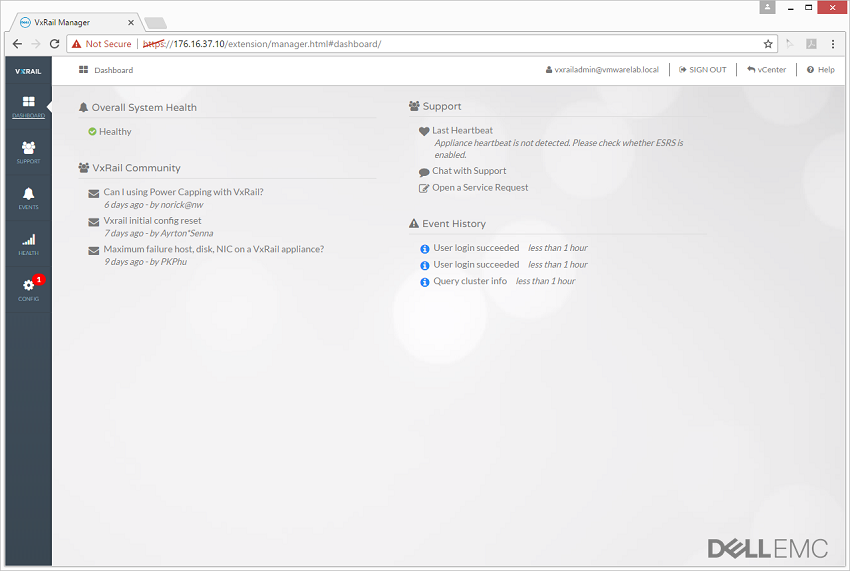Open the Chrome three-dot menu
Viewport: 850px width, 571px height.
(x=833, y=44)
